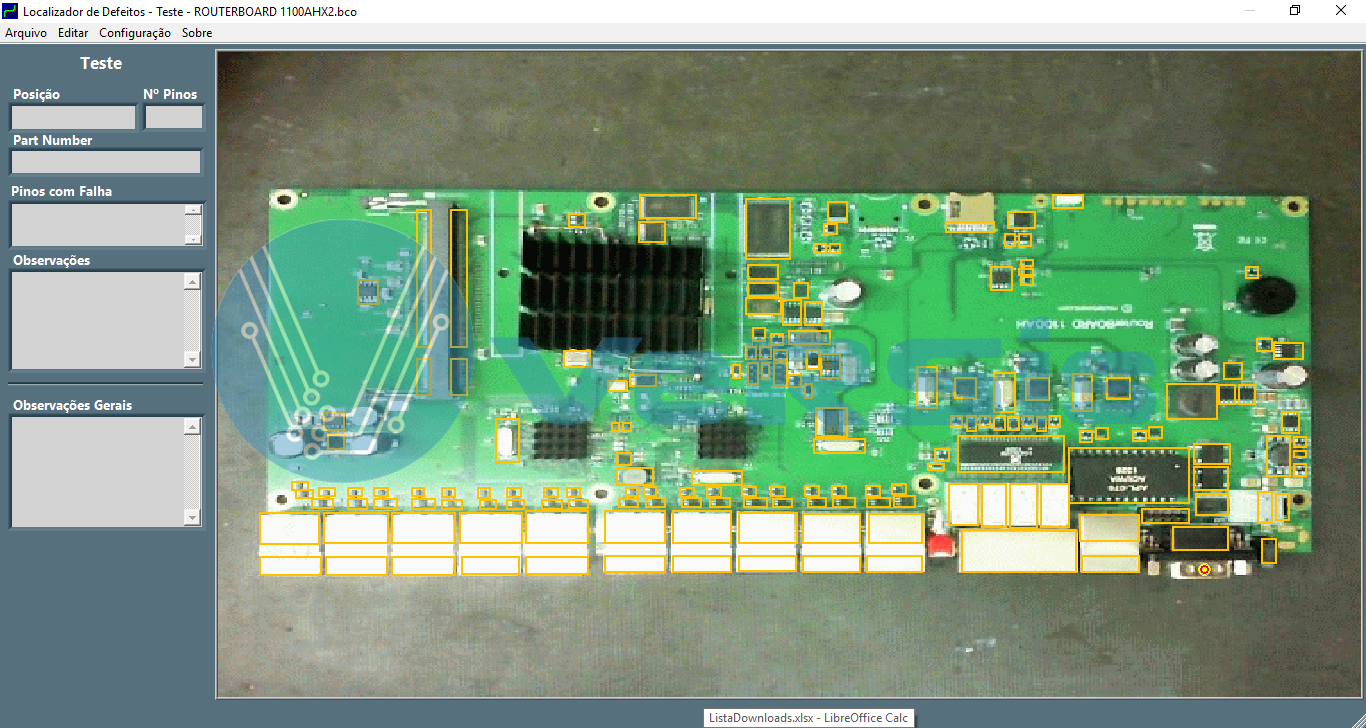The height and width of the screenshot is (728, 1366).
Task: Restore down the Localizador de Defeitos window
Action: point(1295,11)
